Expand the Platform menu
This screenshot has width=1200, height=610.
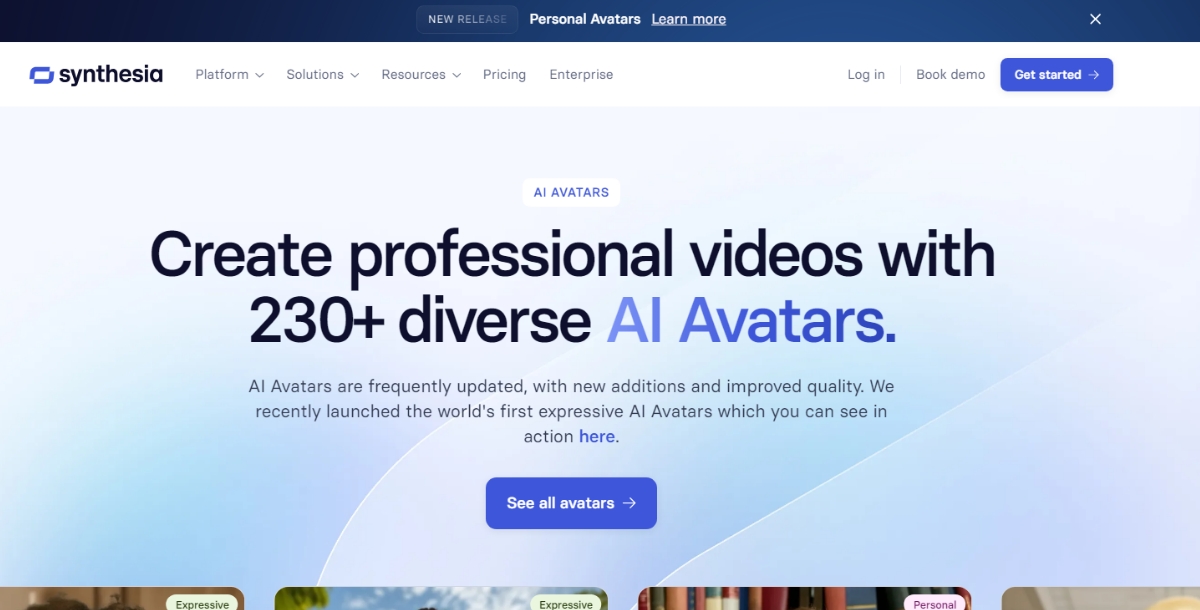coord(229,74)
